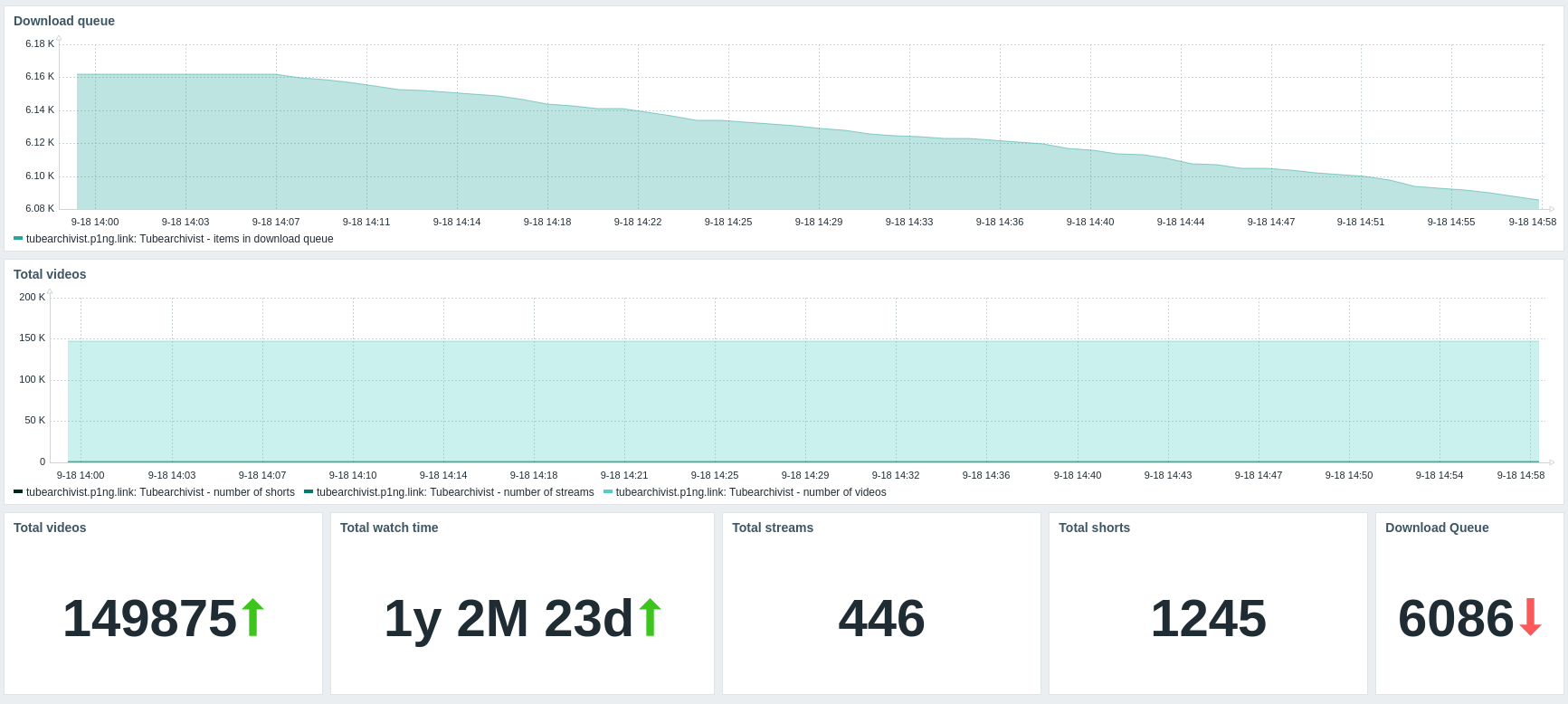
Task: Click the 200 K y-axis label
Action: (33, 297)
